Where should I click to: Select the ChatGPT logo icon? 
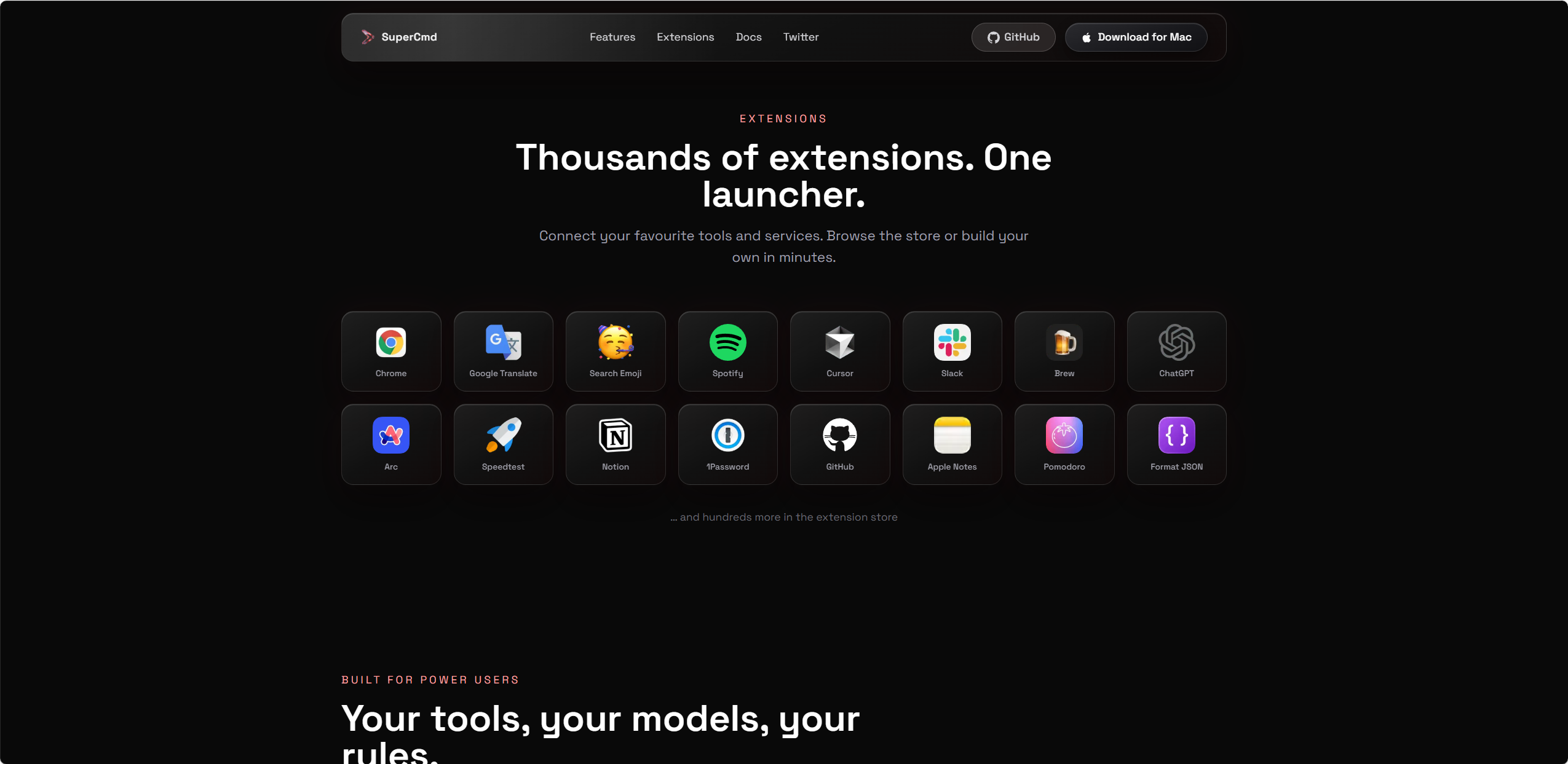[1176, 342]
